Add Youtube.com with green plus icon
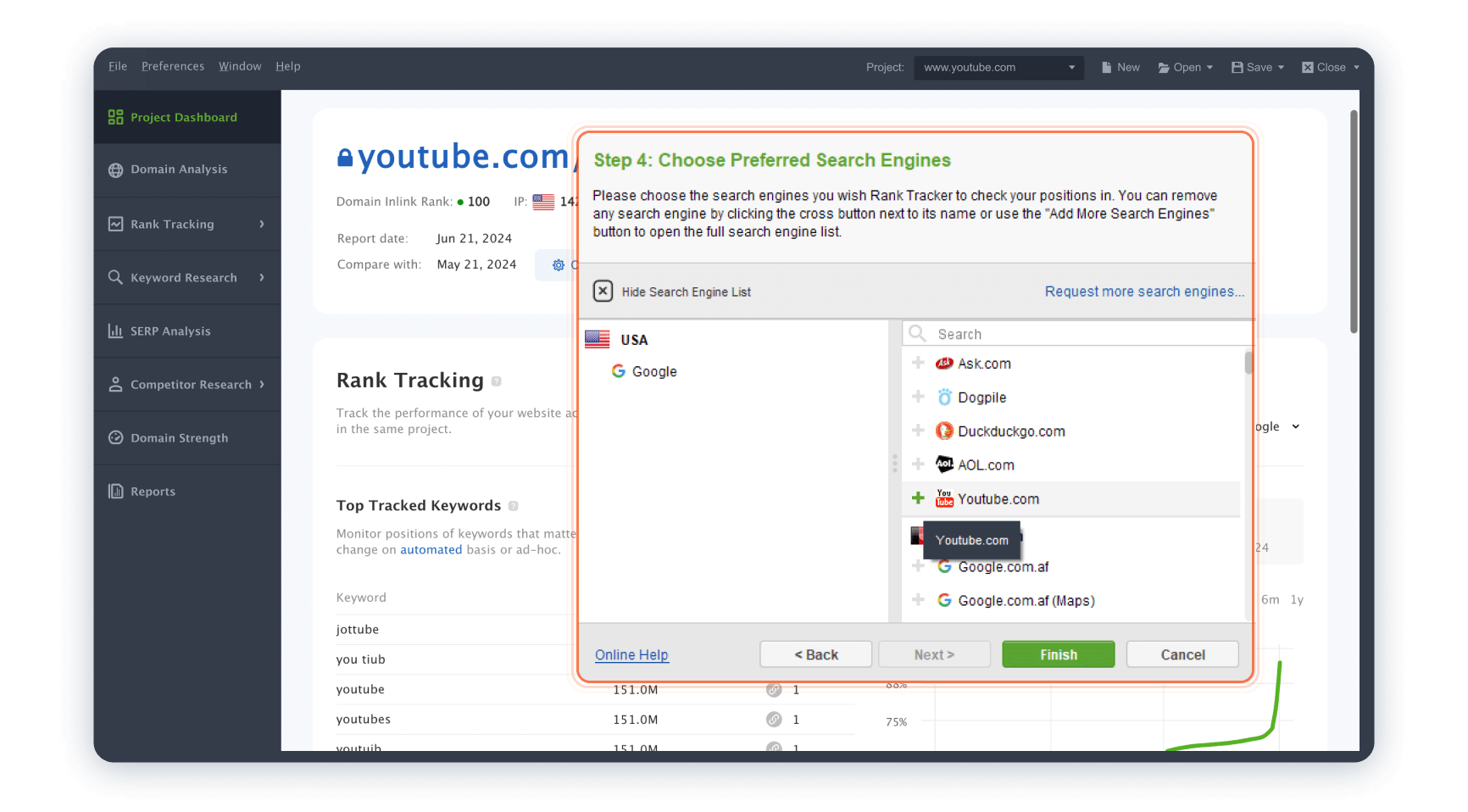 click(x=918, y=498)
